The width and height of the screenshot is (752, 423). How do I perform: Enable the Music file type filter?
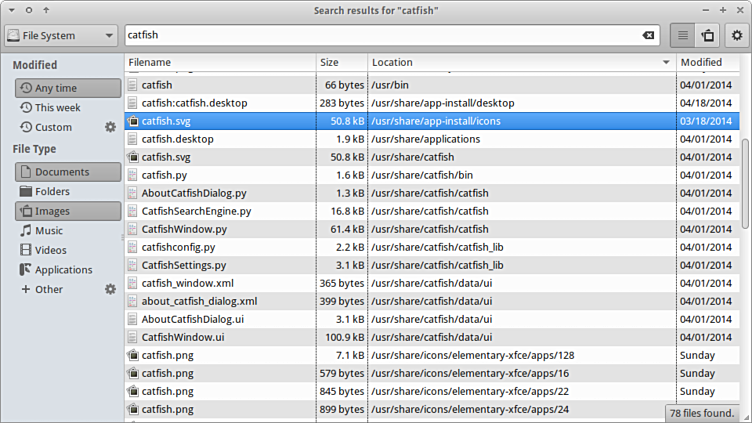(48, 231)
